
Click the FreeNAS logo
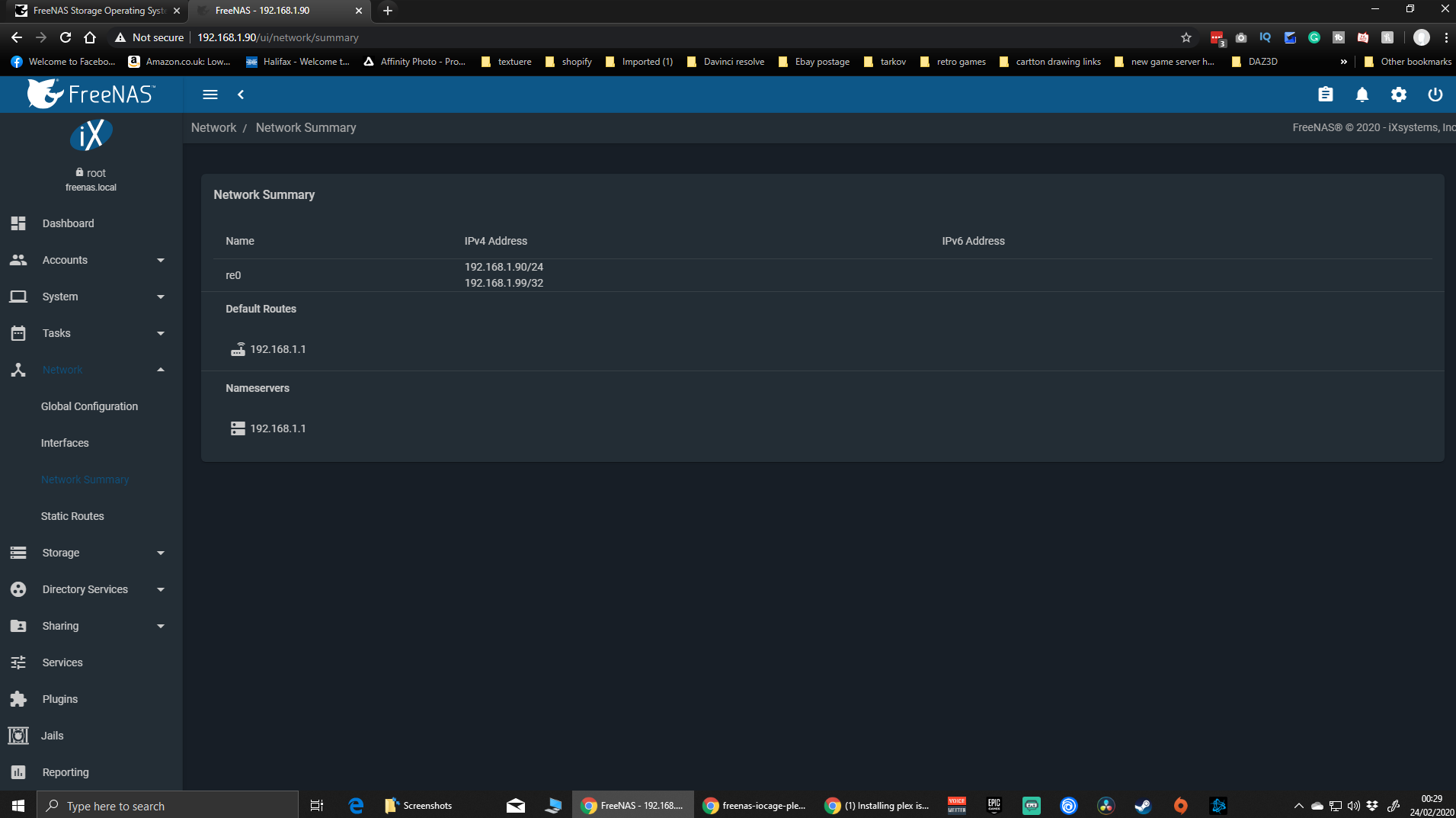click(91, 94)
